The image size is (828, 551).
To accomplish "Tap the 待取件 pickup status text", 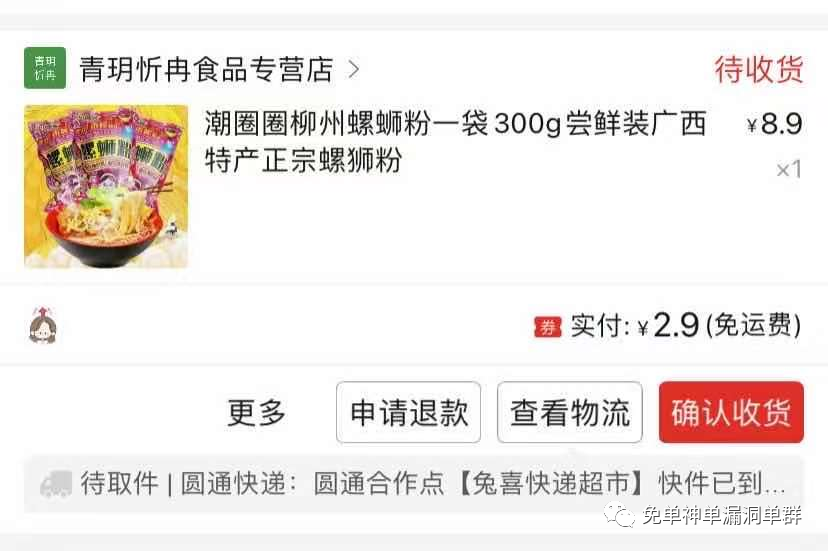I will pos(119,483).
